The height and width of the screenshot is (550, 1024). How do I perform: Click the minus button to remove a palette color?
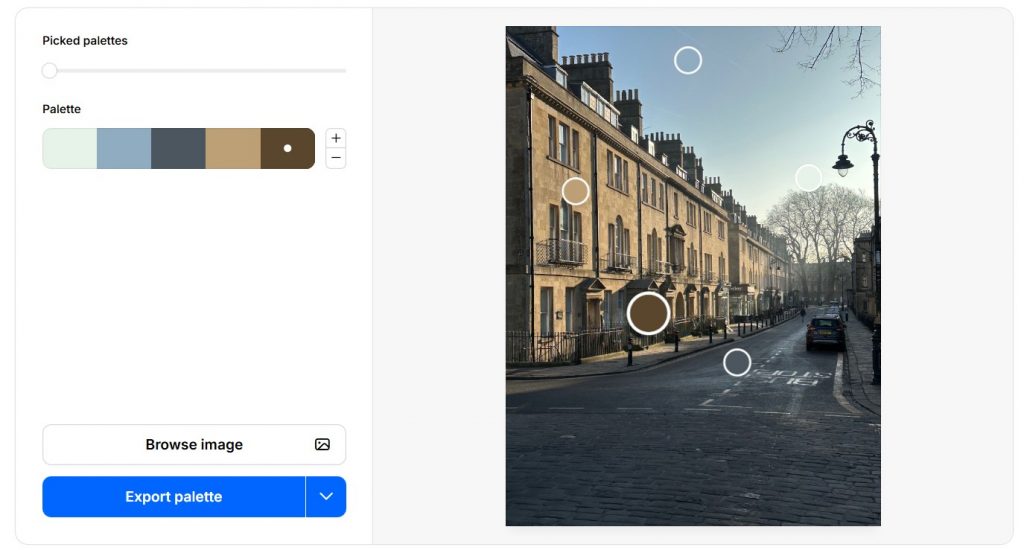pos(336,158)
